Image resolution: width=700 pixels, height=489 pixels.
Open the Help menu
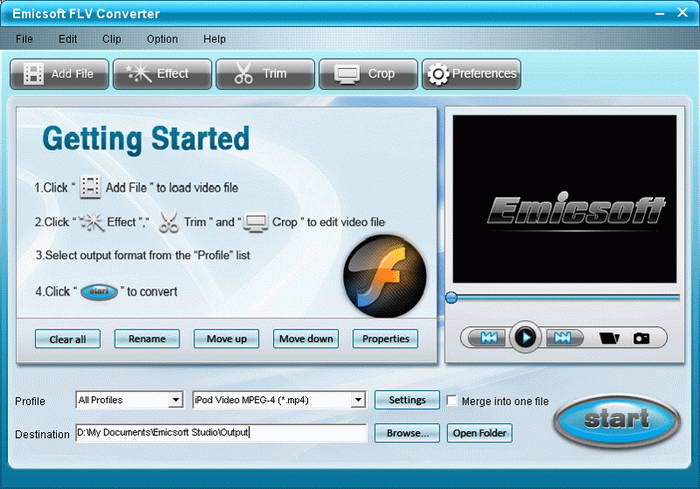click(214, 39)
